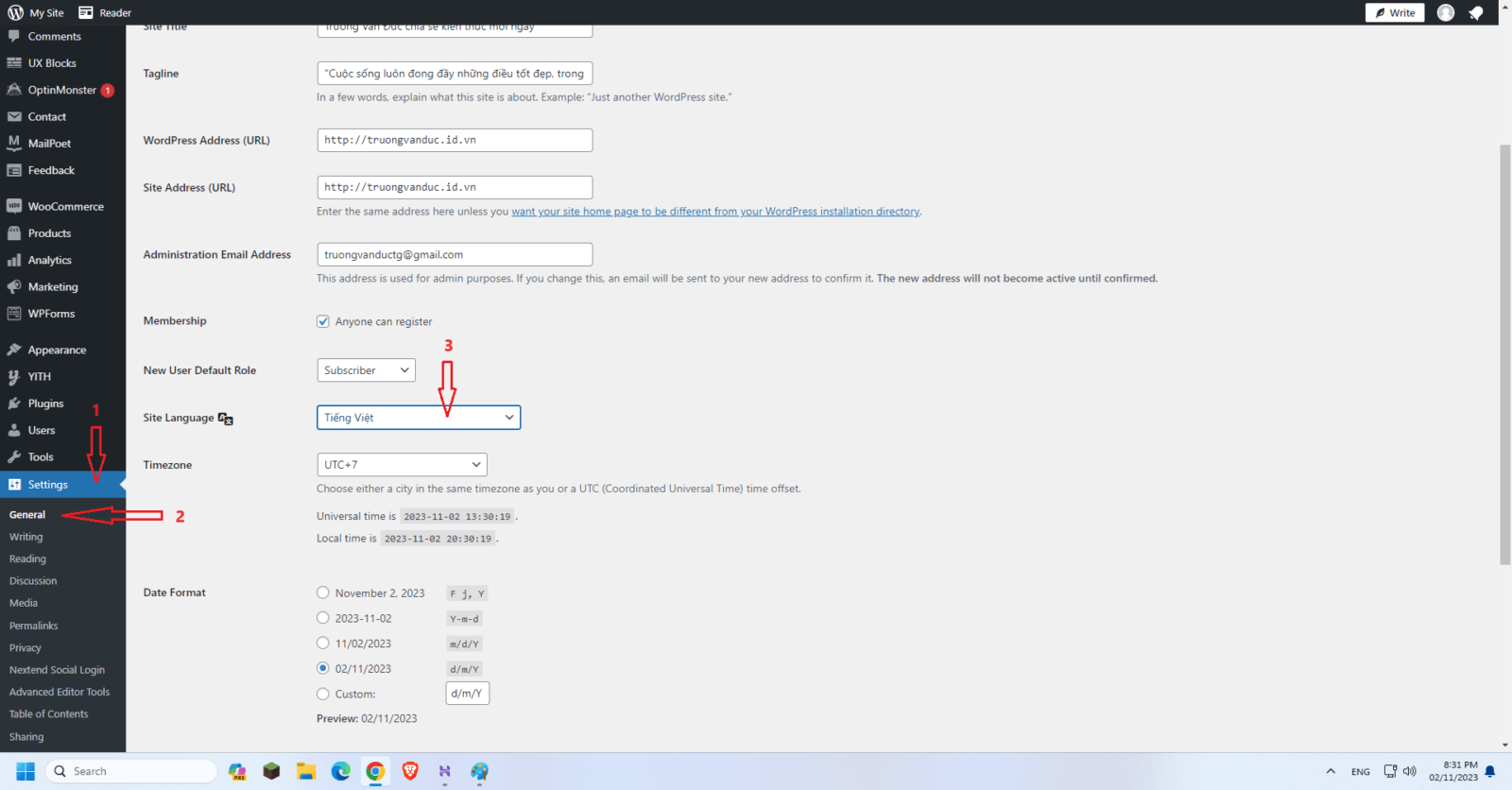
Task: Open the Site Language dropdown
Action: tap(419, 418)
